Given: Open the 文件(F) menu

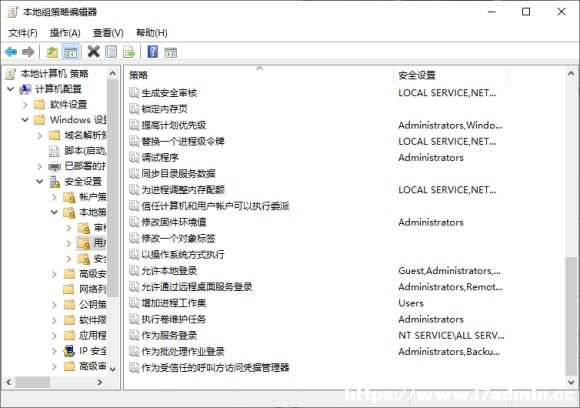Looking at the screenshot, I should tap(23, 33).
